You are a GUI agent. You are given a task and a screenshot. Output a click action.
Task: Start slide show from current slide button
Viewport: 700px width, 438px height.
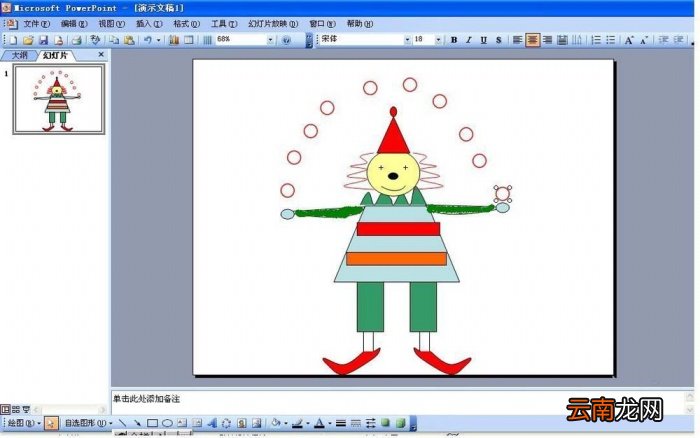tap(26, 409)
